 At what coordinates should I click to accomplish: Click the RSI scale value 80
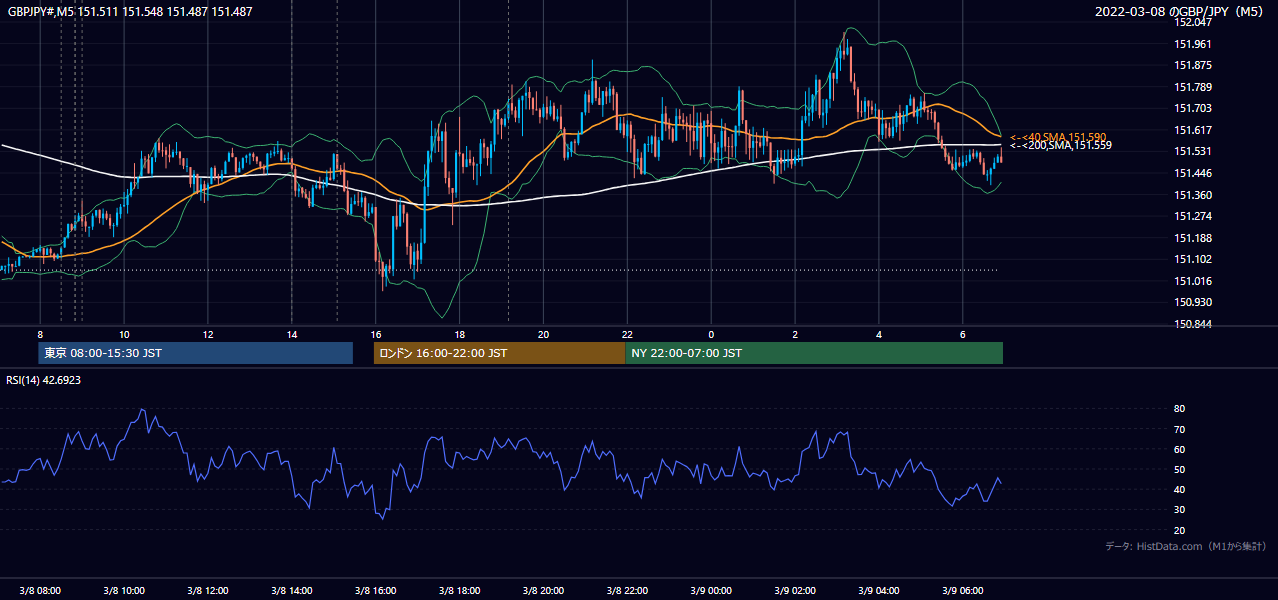click(x=1179, y=409)
